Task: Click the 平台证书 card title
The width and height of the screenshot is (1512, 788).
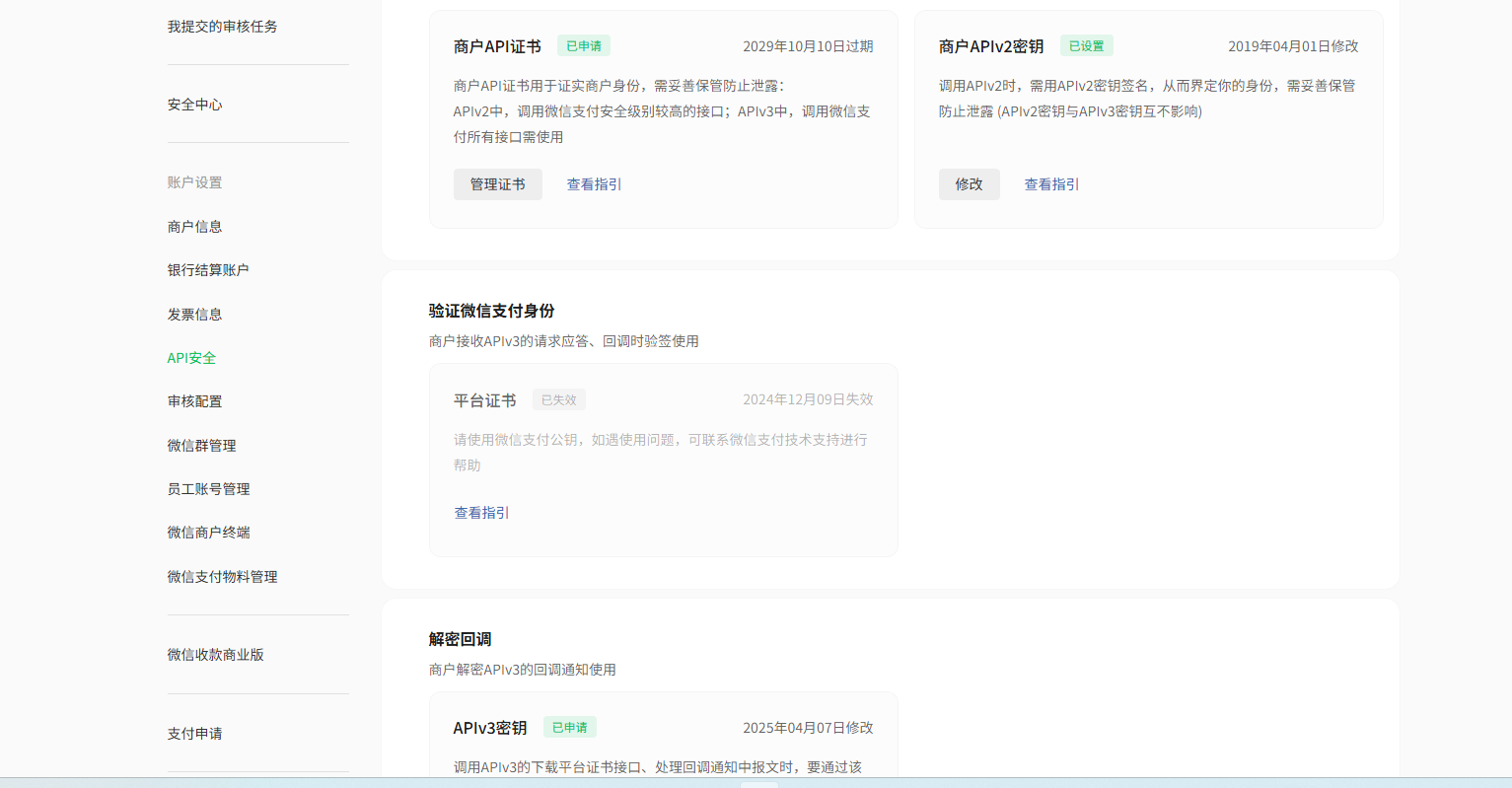Action: click(x=485, y=400)
